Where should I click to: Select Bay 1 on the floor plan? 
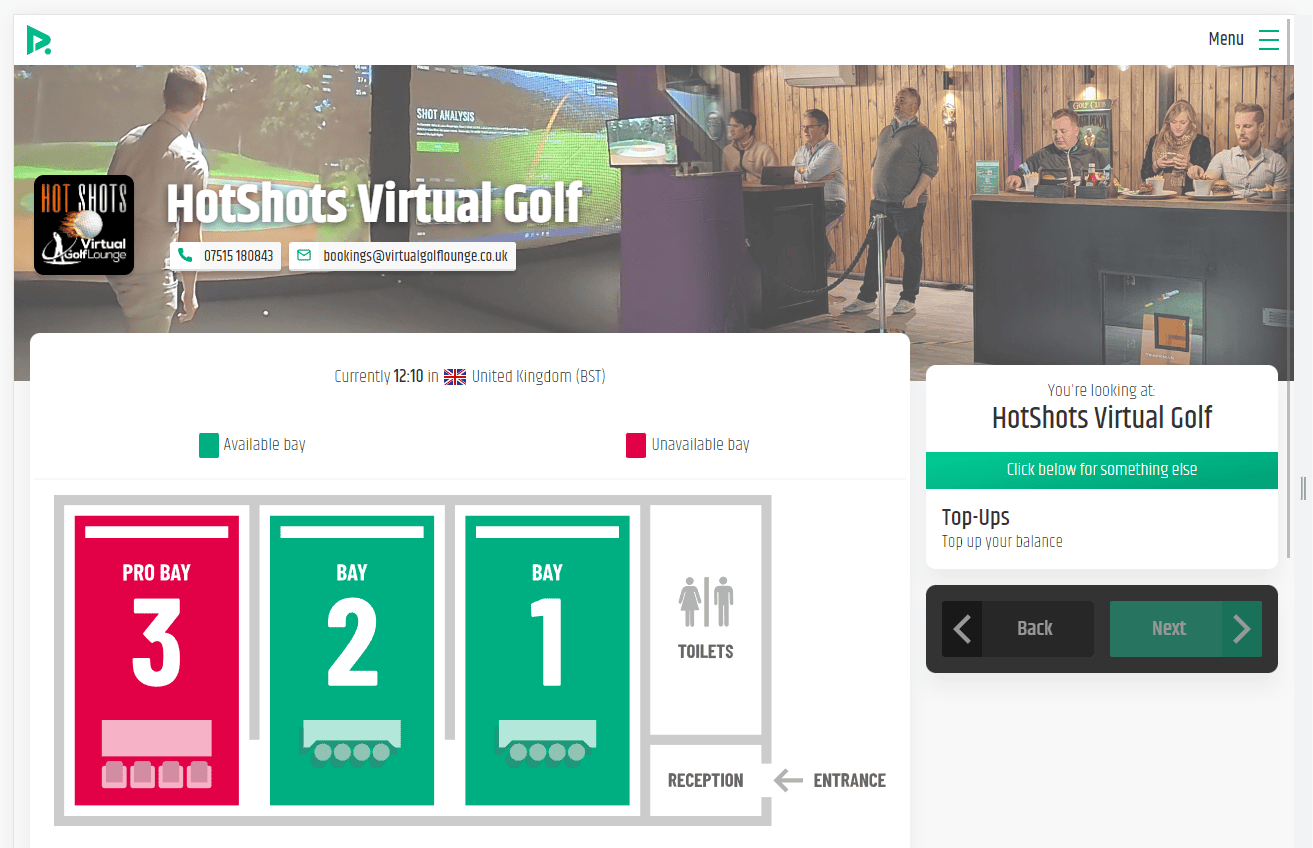[x=547, y=660]
